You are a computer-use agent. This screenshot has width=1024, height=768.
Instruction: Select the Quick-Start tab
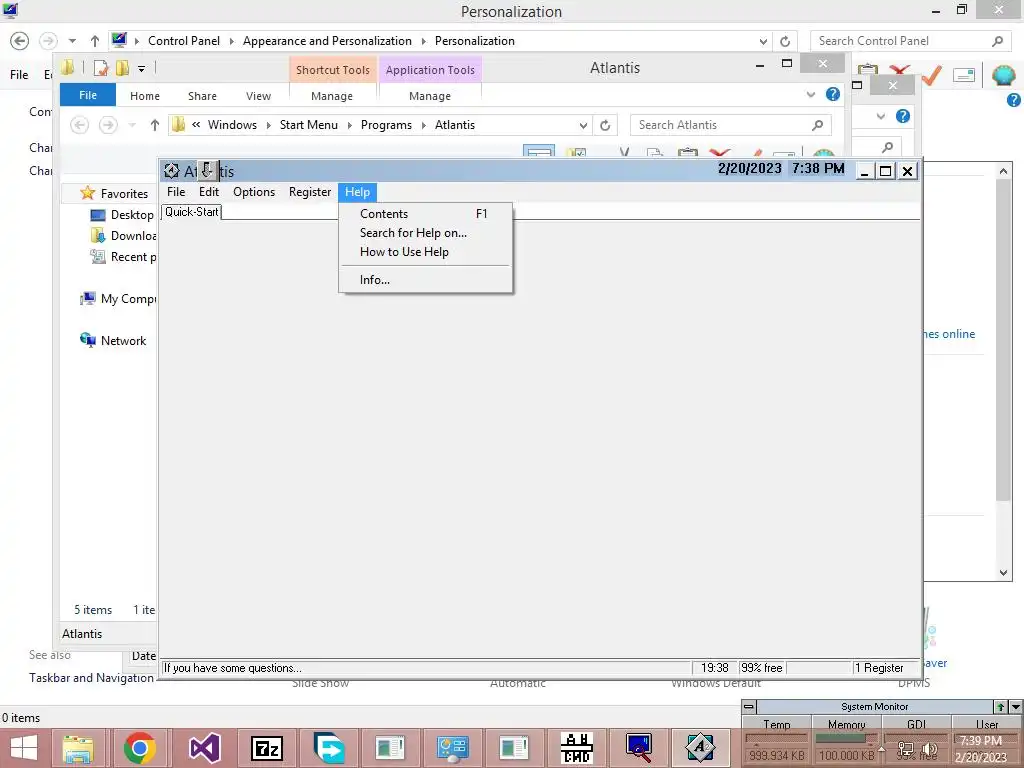click(191, 212)
